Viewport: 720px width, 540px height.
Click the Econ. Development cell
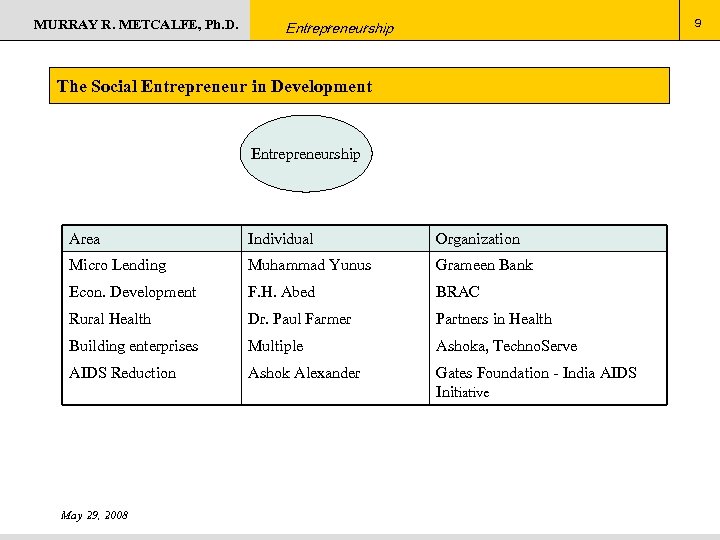[x=132, y=292]
